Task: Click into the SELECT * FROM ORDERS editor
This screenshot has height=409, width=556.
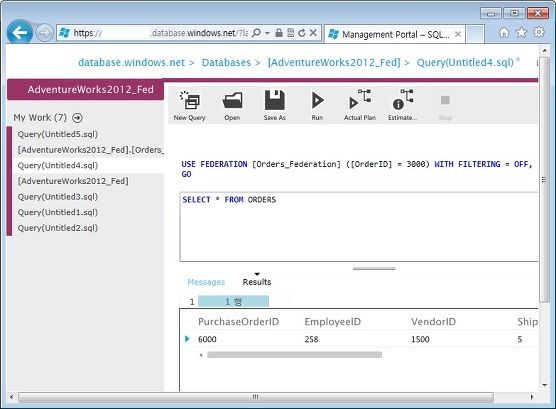Action: [x=359, y=227]
